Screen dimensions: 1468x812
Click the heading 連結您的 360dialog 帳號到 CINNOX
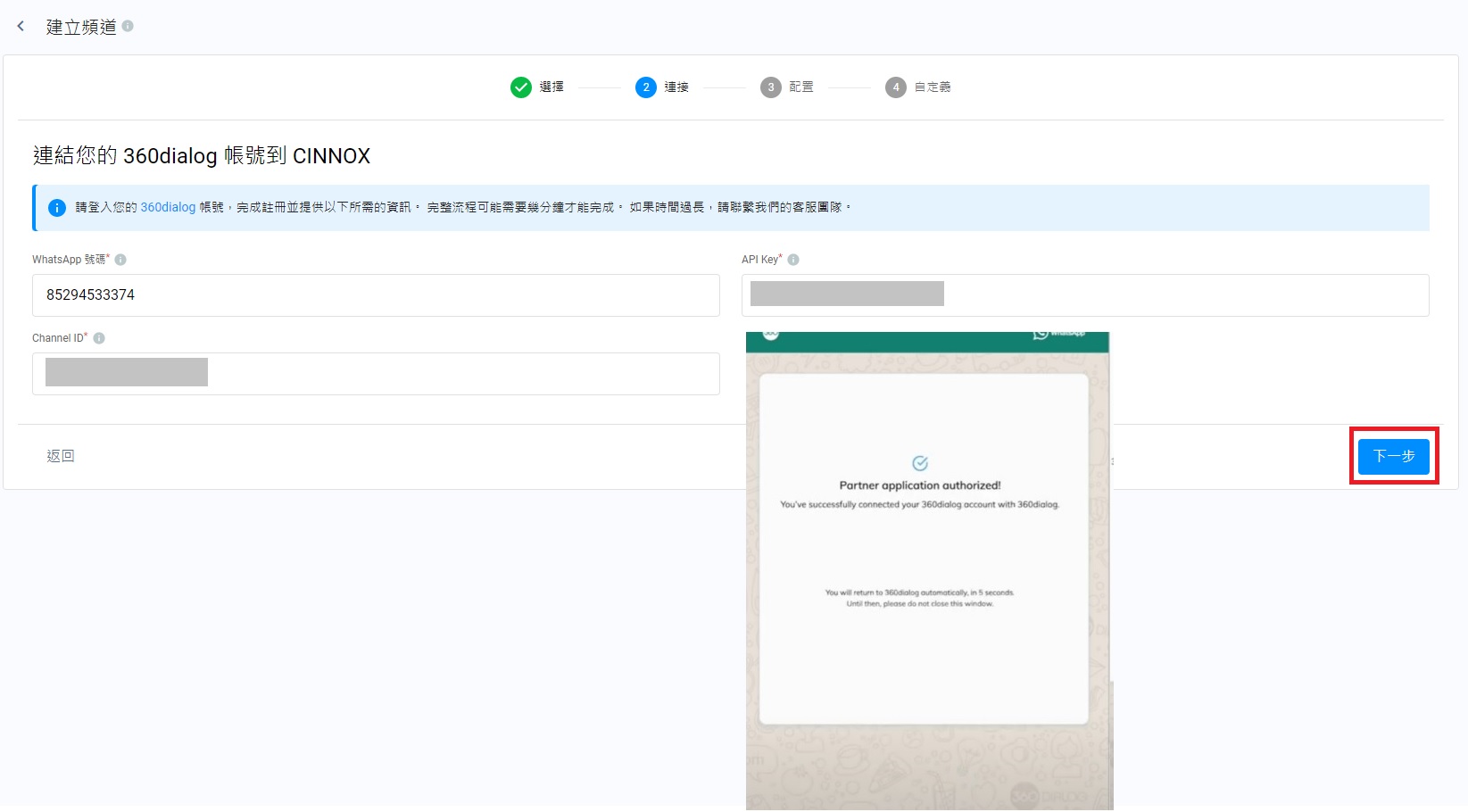202,156
